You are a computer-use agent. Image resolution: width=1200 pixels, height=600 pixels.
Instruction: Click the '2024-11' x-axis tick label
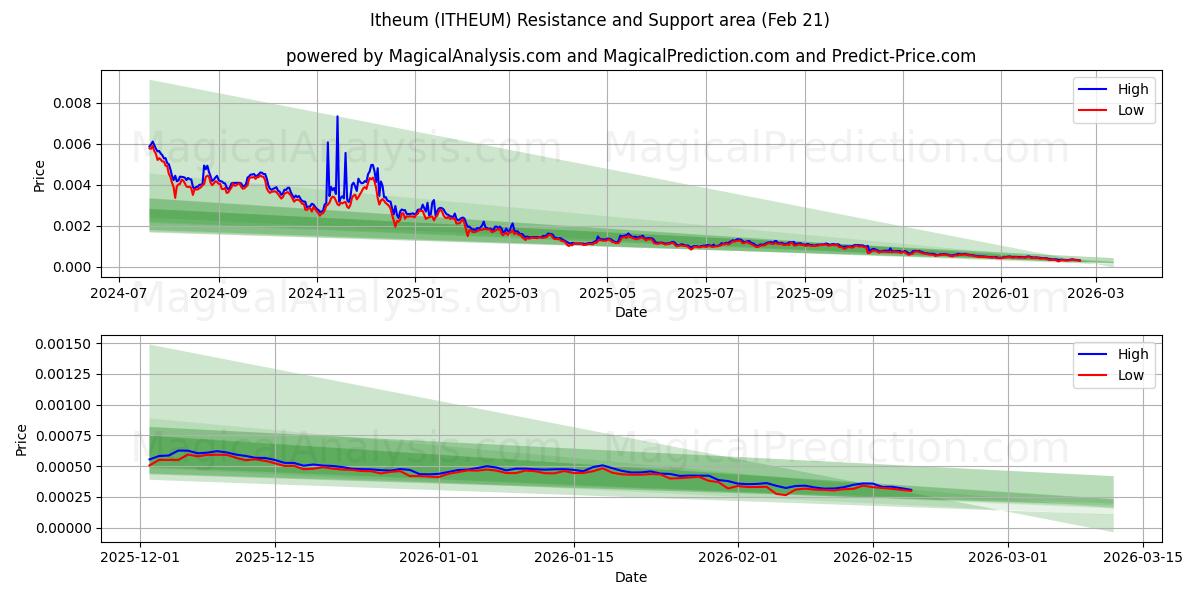(x=316, y=293)
